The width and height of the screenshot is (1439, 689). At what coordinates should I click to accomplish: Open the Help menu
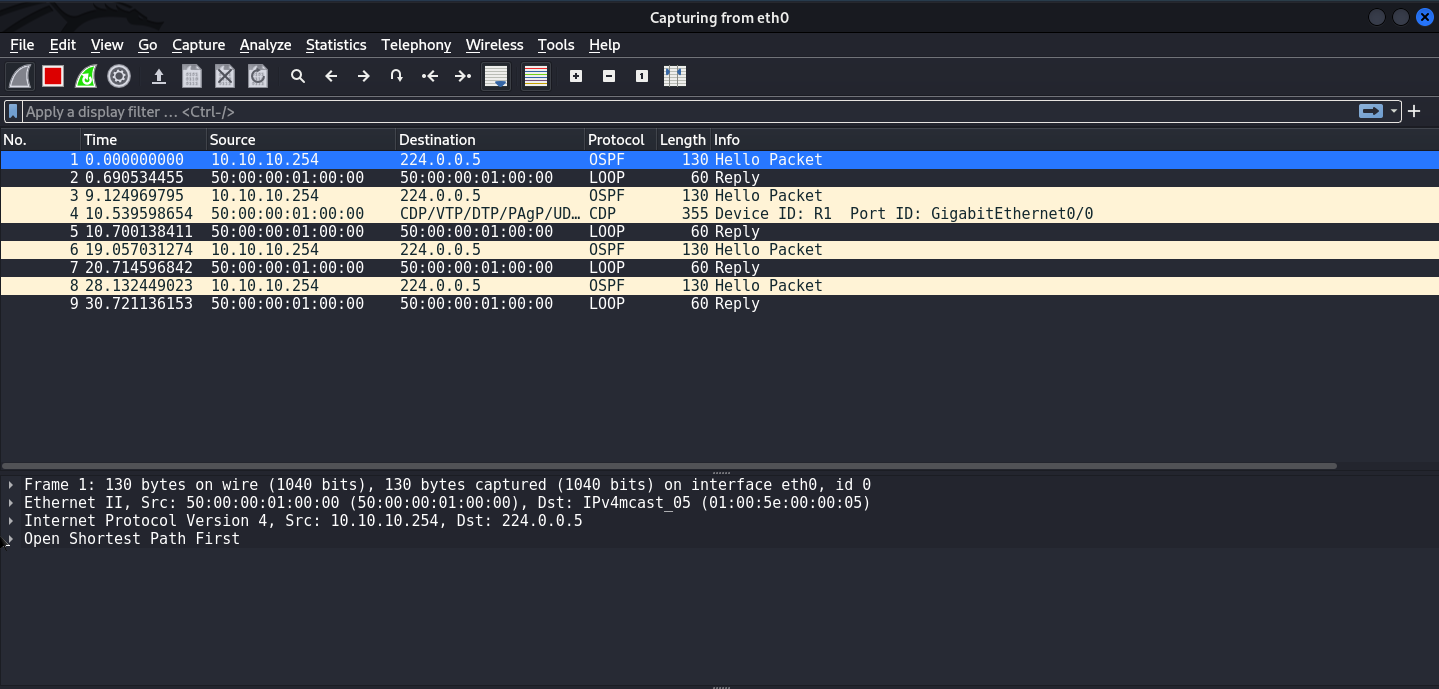pos(605,45)
